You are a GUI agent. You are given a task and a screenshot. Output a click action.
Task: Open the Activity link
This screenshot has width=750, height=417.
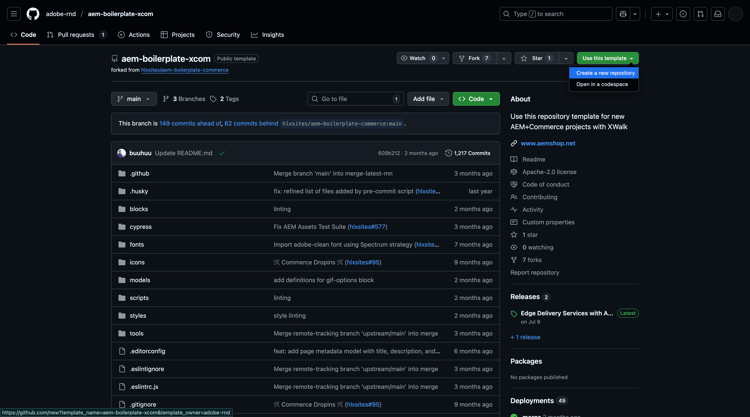coord(532,209)
